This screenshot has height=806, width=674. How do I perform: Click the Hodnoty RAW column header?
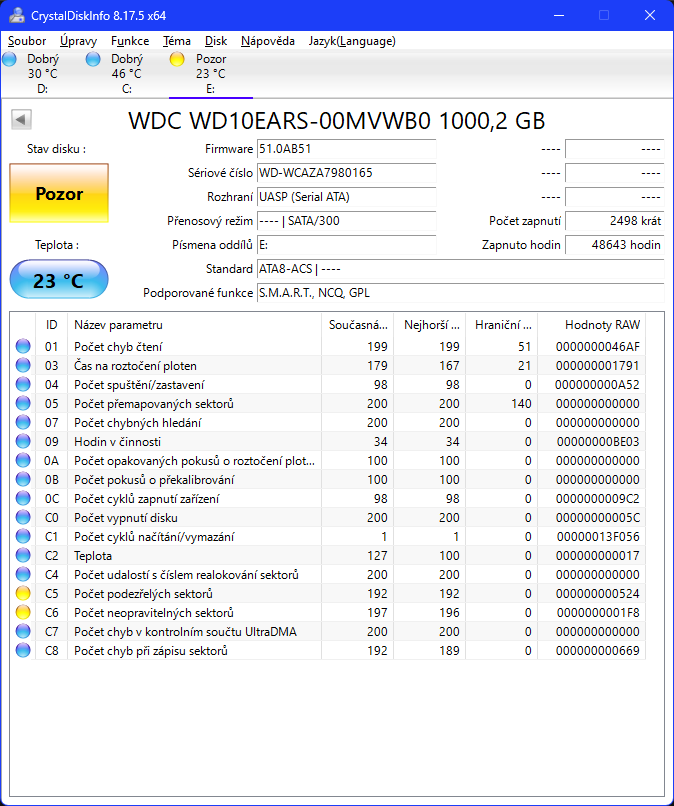click(592, 325)
